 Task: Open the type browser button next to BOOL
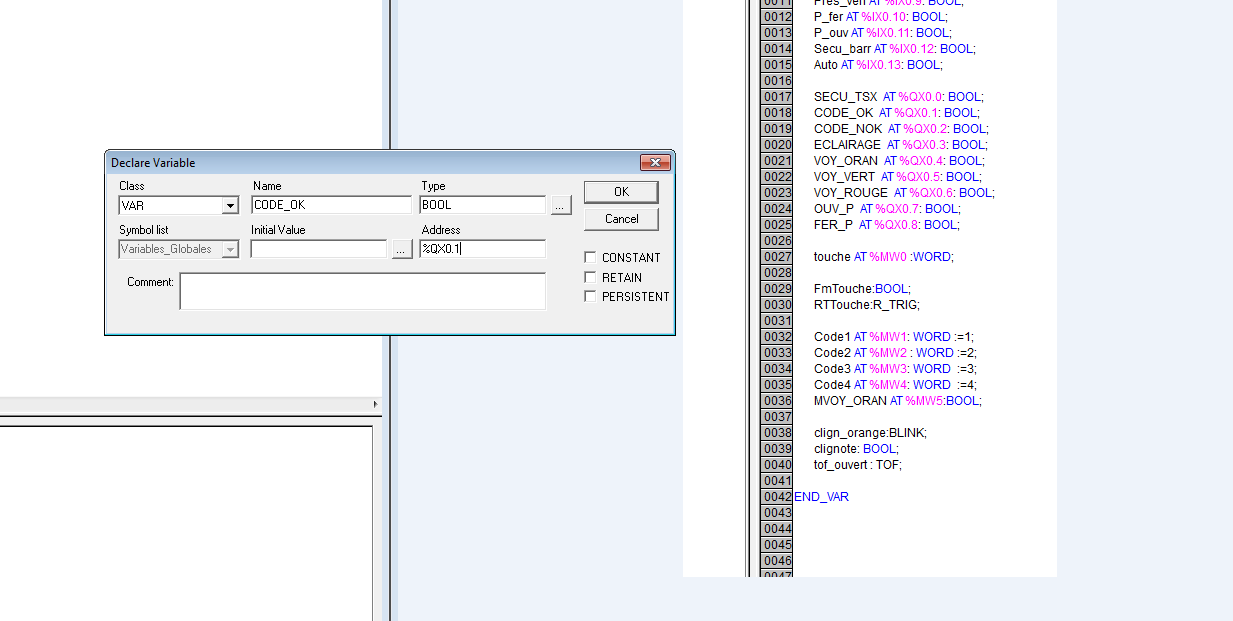pos(561,205)
